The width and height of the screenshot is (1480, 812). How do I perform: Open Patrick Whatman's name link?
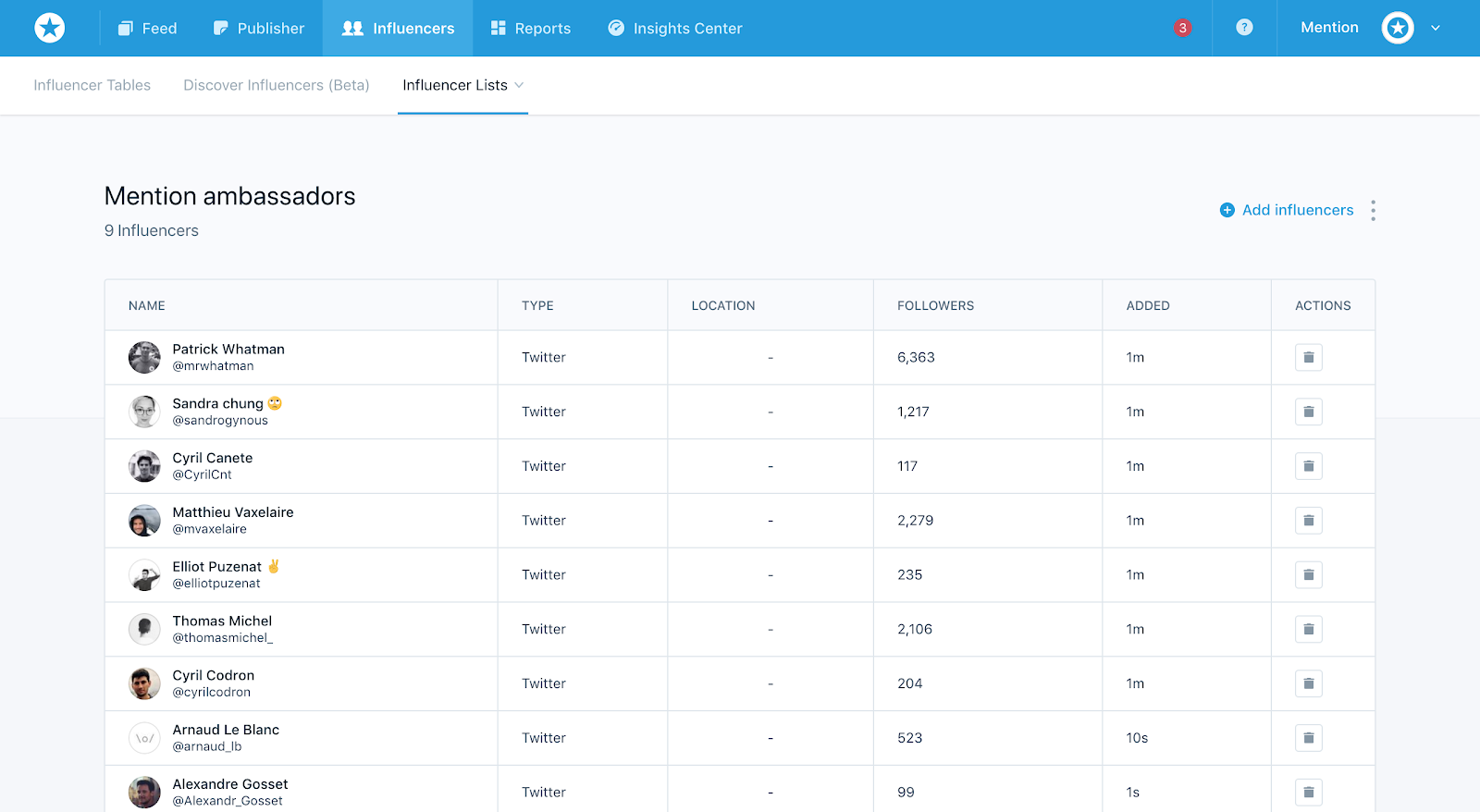click(x=228, y=349)
